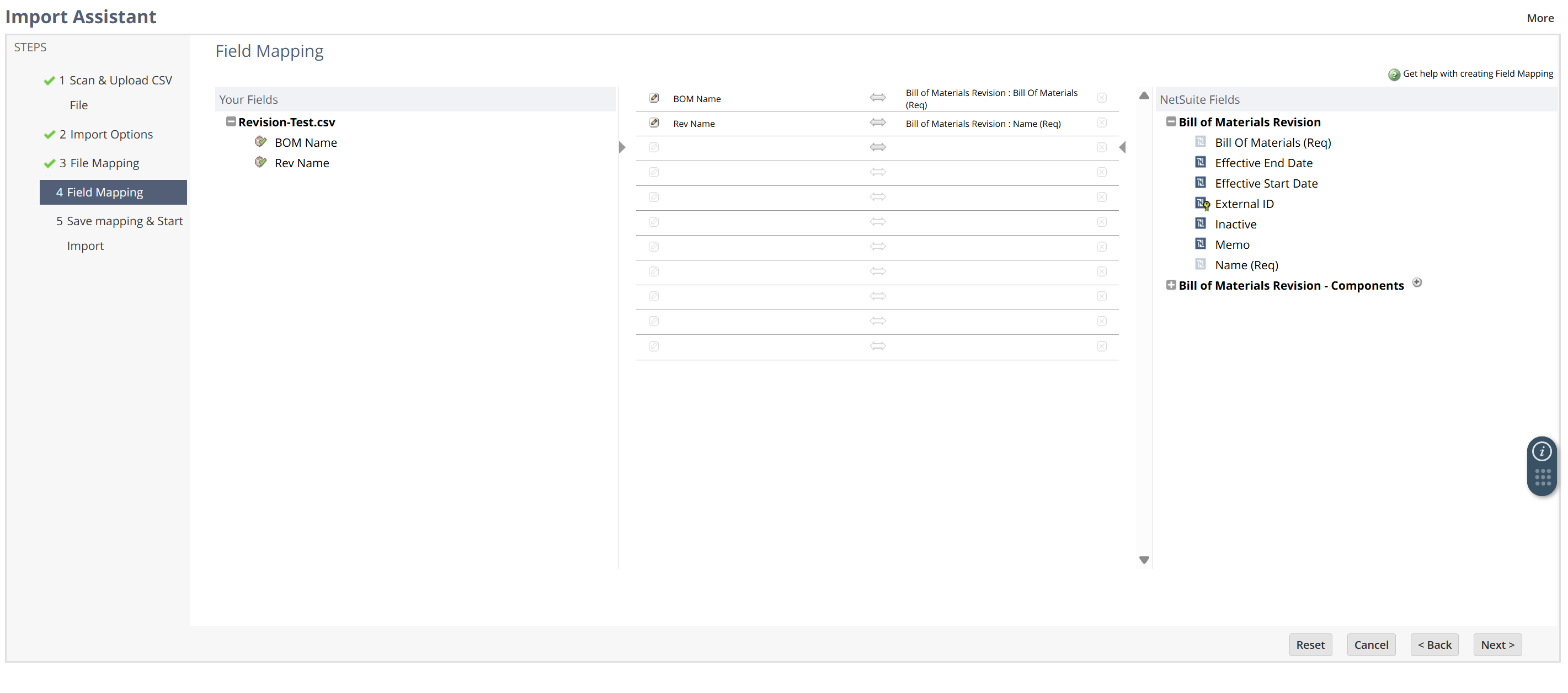The height and width of the screenshot is (693, 1568).
Task: Click the Inactive field icon
Action: [x=1201, y=223]
